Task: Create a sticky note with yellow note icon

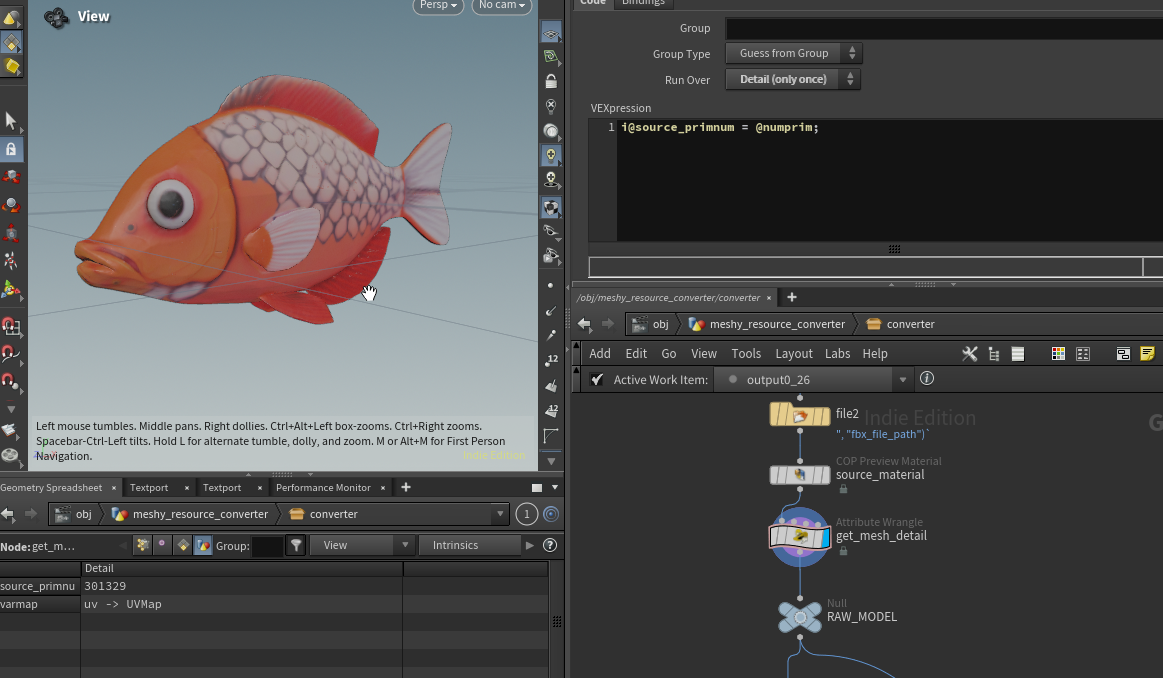Action: [x=1147, y=354]
